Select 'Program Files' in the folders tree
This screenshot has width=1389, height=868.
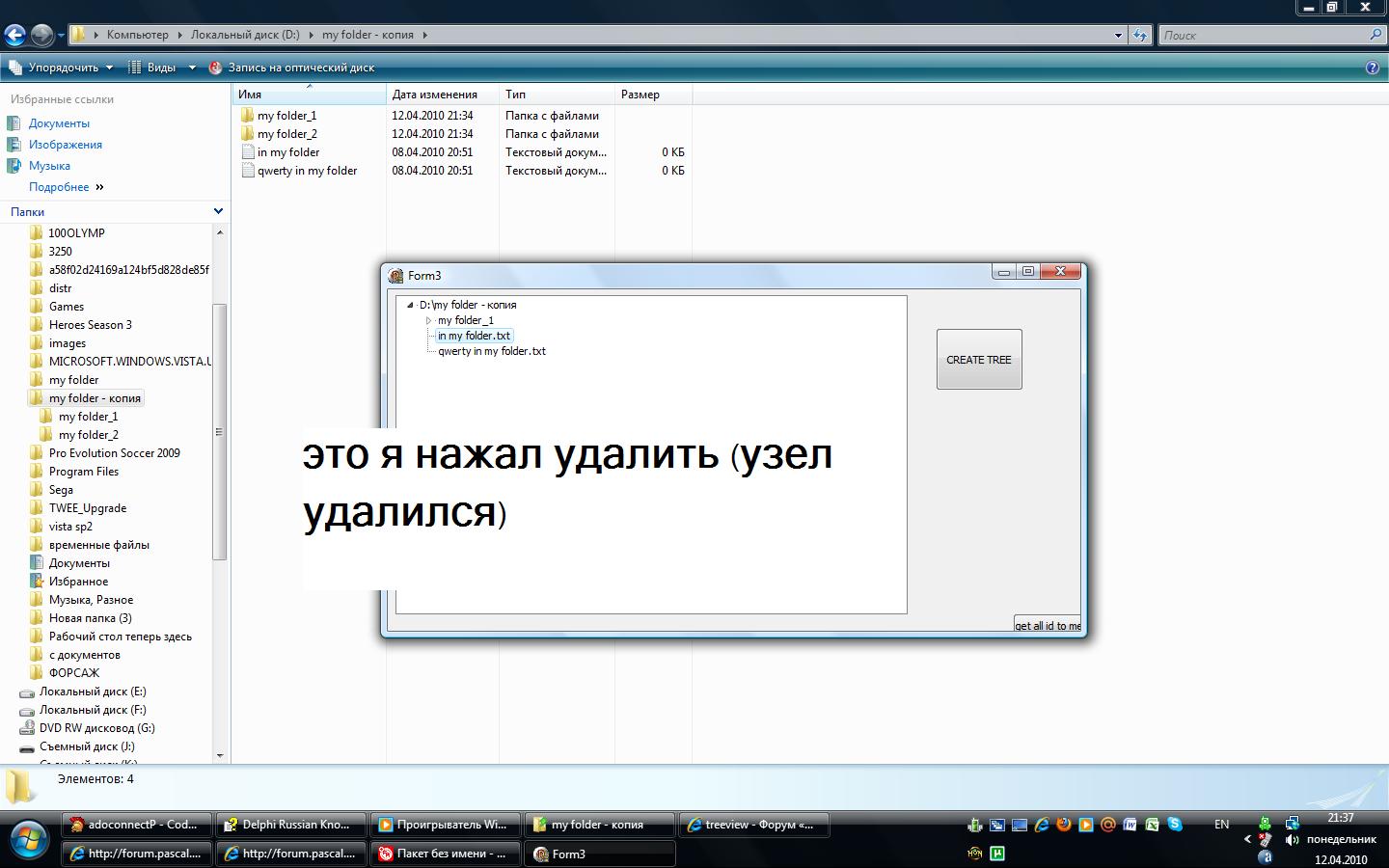coord(84,472)
